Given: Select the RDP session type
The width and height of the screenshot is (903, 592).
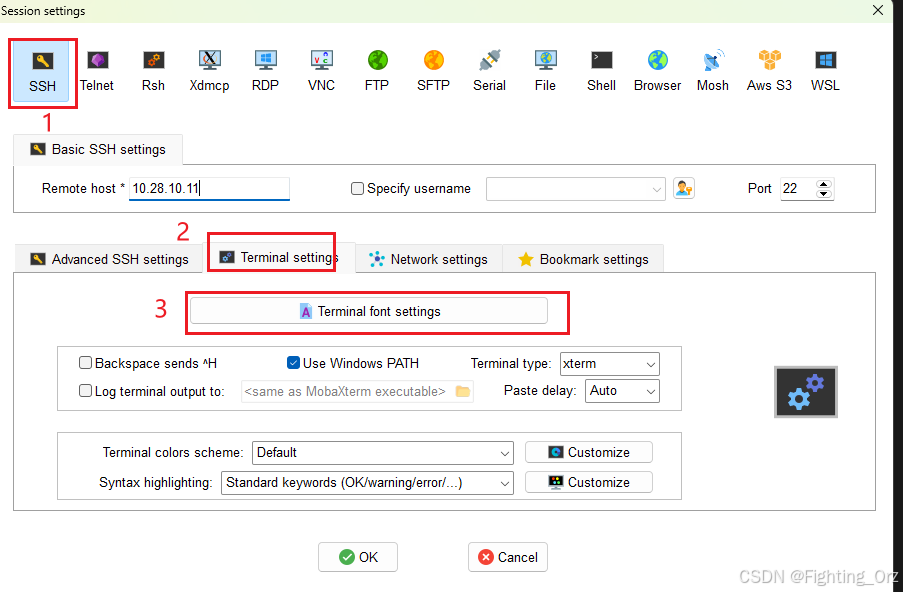Looking at the screenshot, I should click(265, 70).
